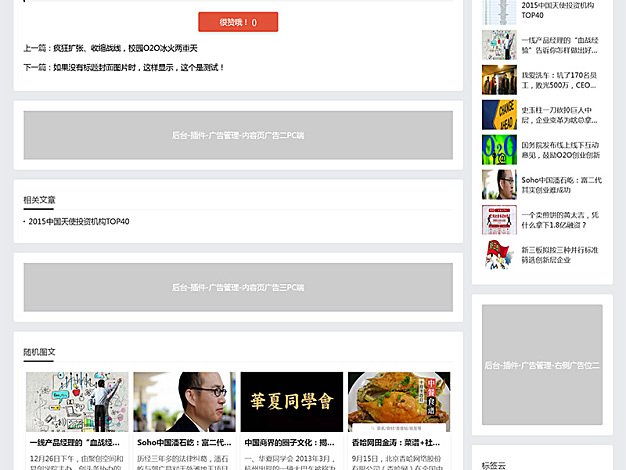Open previous article 疯狂扩张、收缩战线 link
Viewport: 626px width, 470px height.
(125, 48)
